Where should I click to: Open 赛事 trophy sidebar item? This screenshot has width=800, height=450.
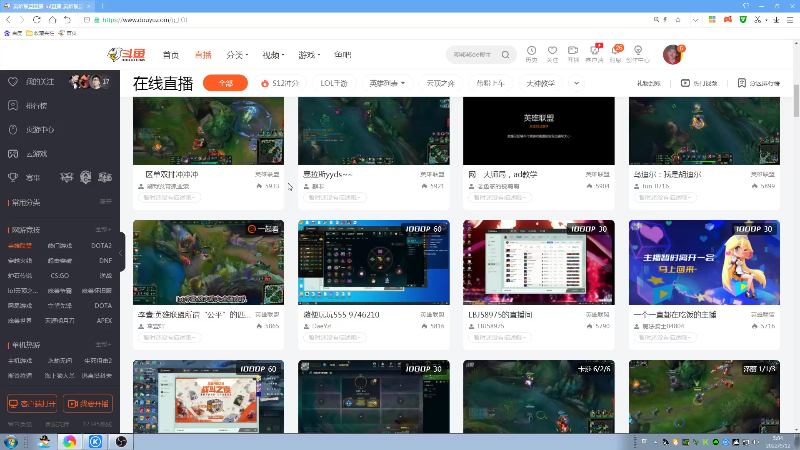click(x=24, y=178)
